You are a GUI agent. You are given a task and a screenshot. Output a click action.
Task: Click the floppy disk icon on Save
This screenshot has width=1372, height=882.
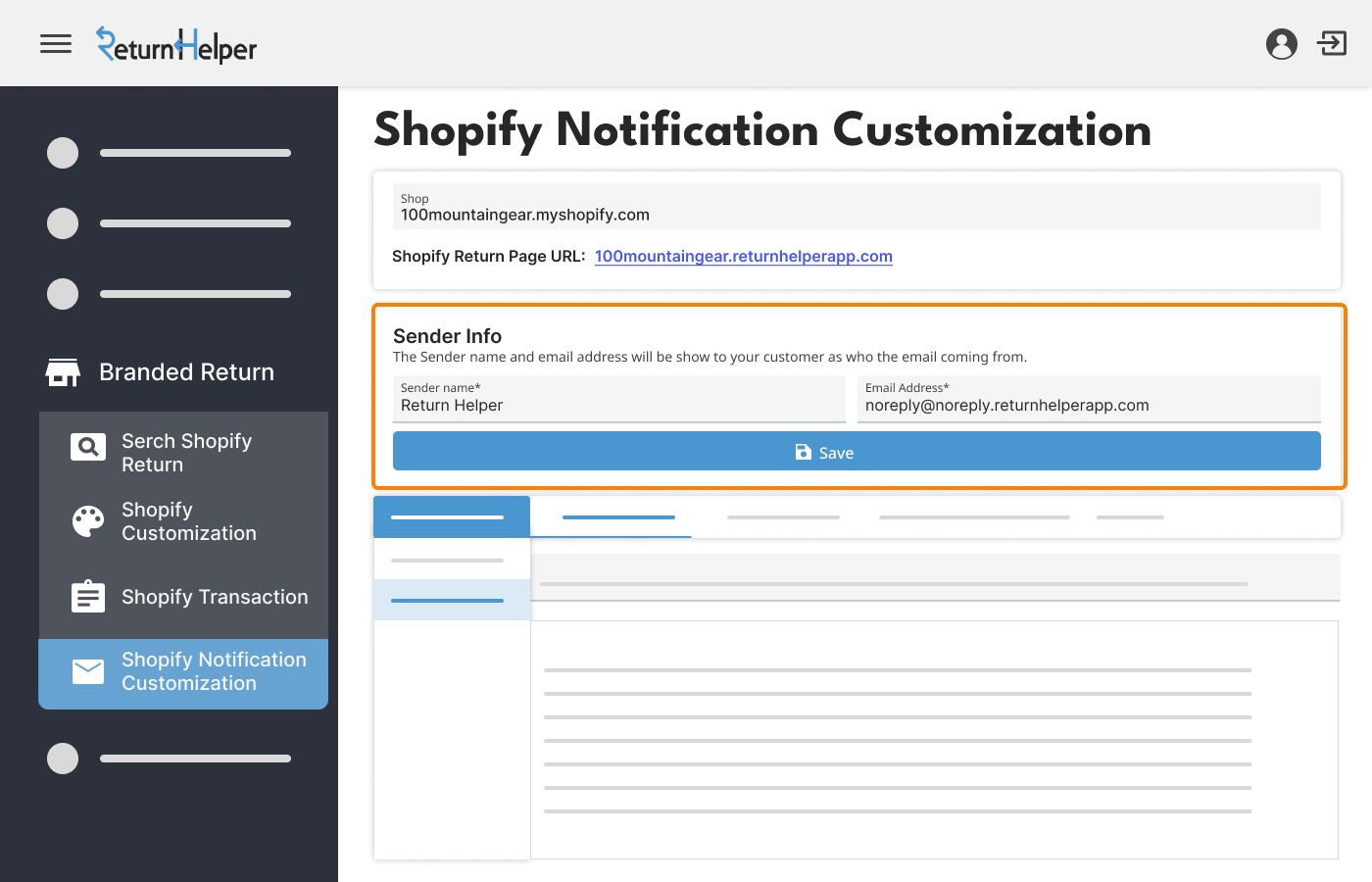coord(804,452)
